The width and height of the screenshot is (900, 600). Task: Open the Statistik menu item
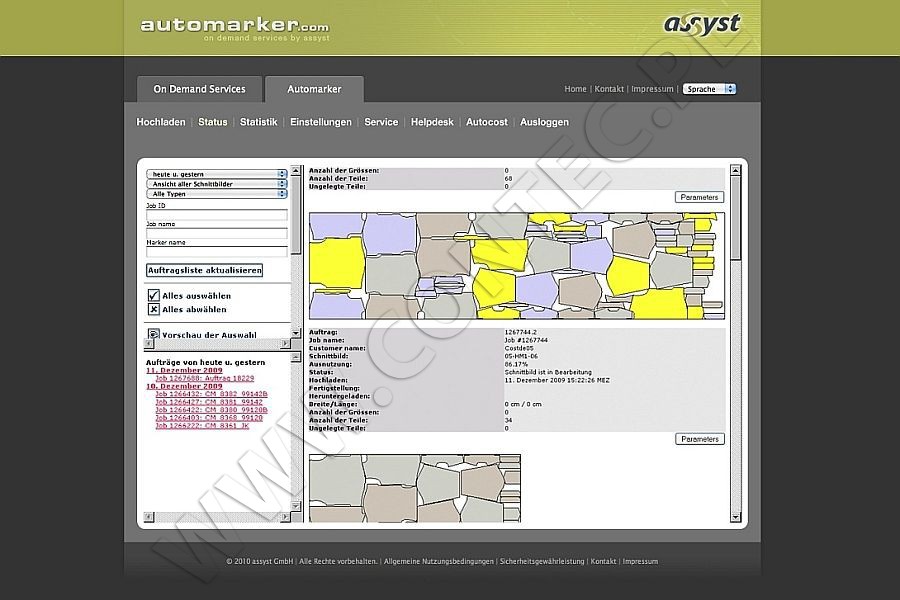258,122
